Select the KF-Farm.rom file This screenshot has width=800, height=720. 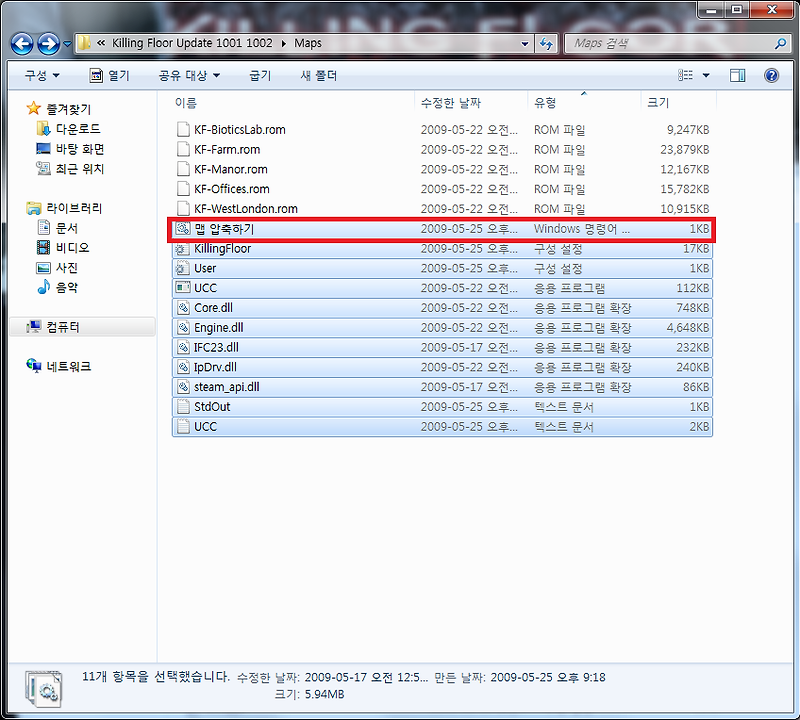point(442,150)
